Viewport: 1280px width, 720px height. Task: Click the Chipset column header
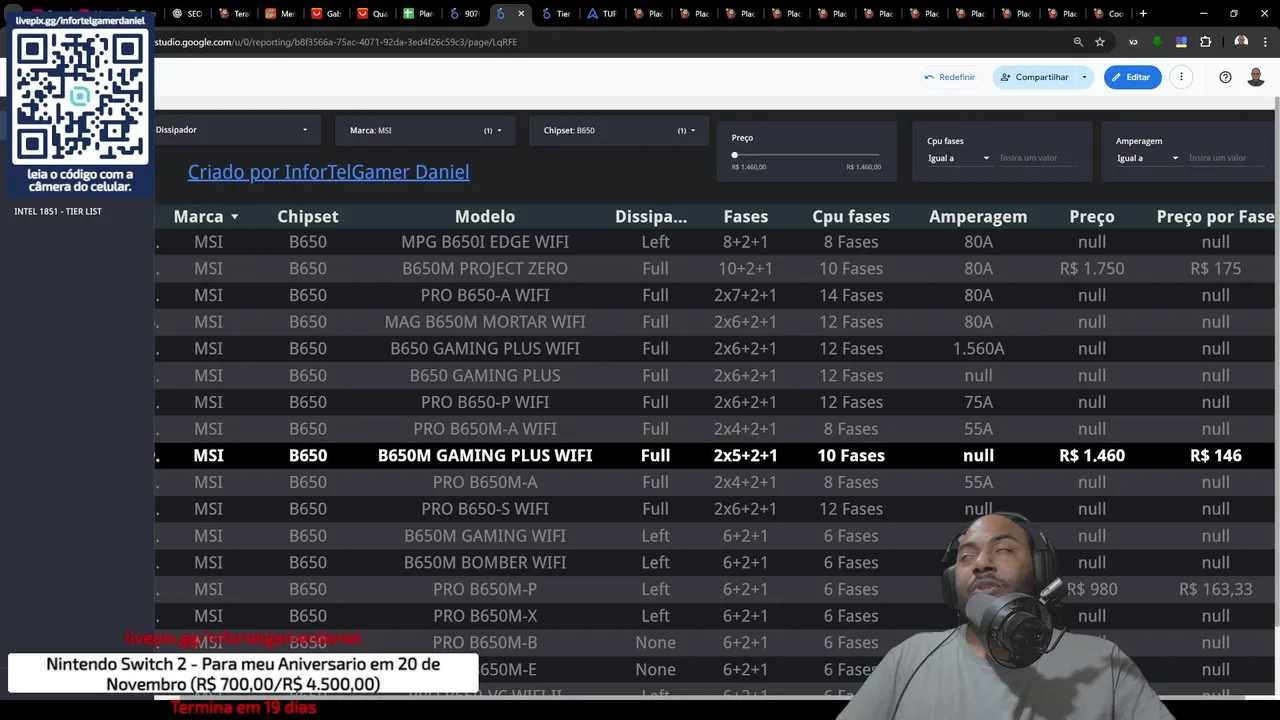pos(308,216)
